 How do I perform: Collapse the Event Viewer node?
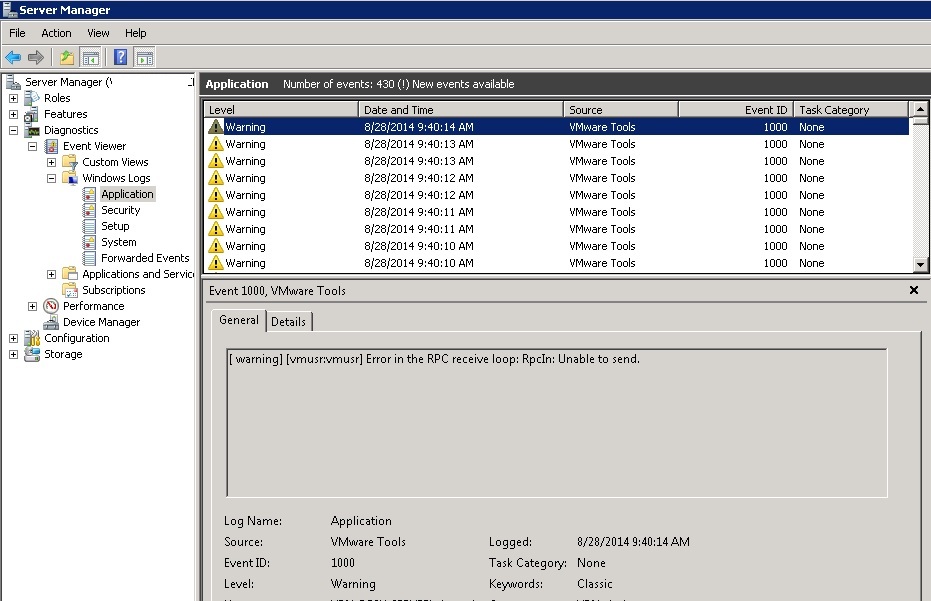point(33,147)
